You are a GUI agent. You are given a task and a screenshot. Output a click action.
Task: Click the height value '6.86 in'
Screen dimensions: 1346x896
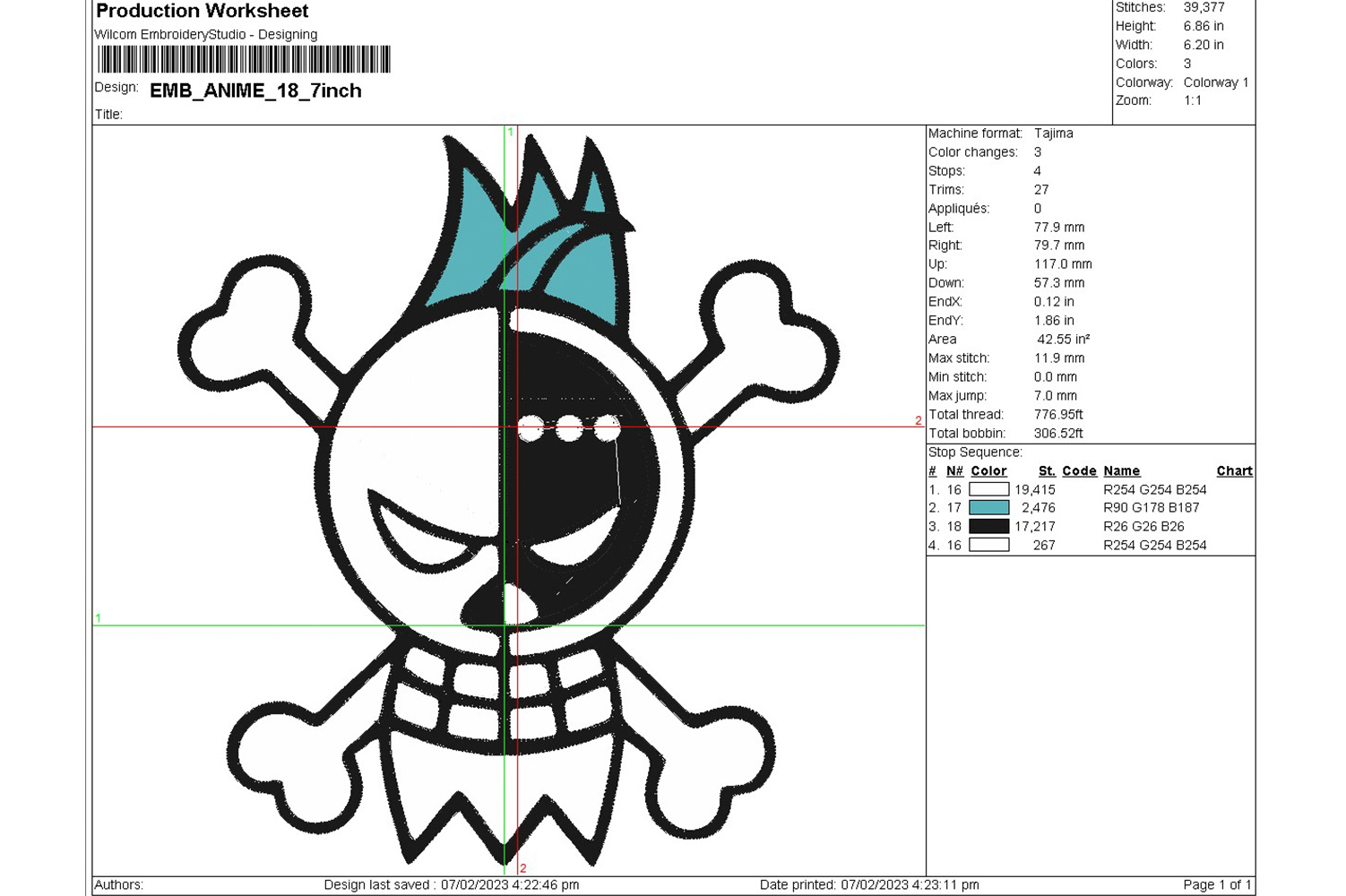(x=1204, y=26)
